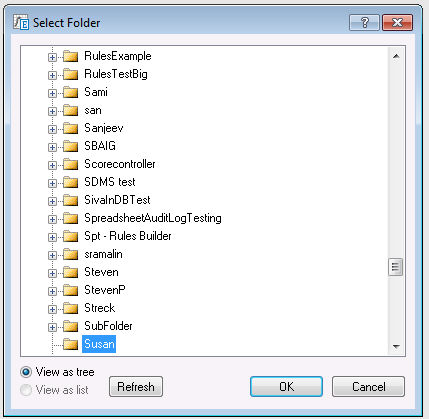Click the Select Folder title bar icon
Viewport: 429px width, 419px height.
pos(21,23)
